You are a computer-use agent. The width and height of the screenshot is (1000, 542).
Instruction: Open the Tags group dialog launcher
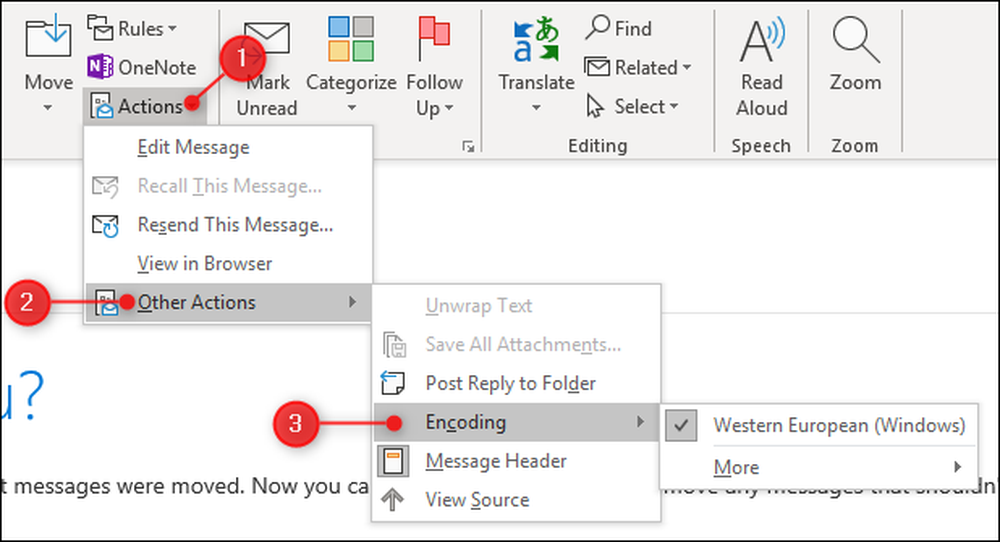coord(469,147)
